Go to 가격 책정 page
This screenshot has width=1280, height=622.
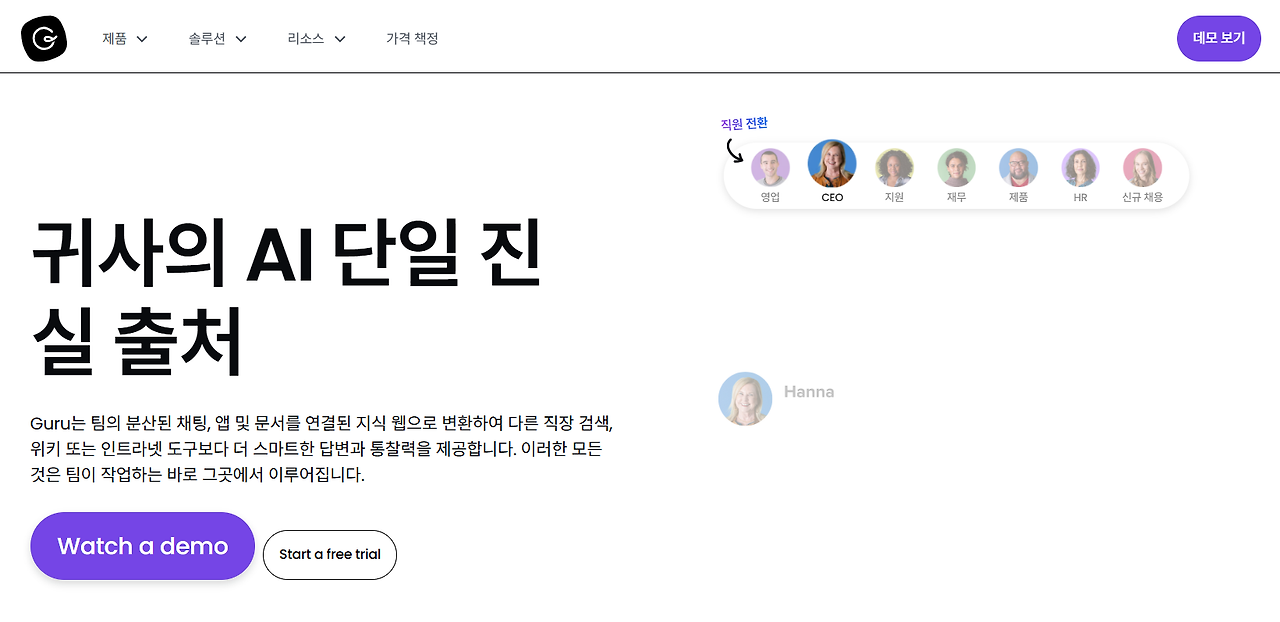412,39
